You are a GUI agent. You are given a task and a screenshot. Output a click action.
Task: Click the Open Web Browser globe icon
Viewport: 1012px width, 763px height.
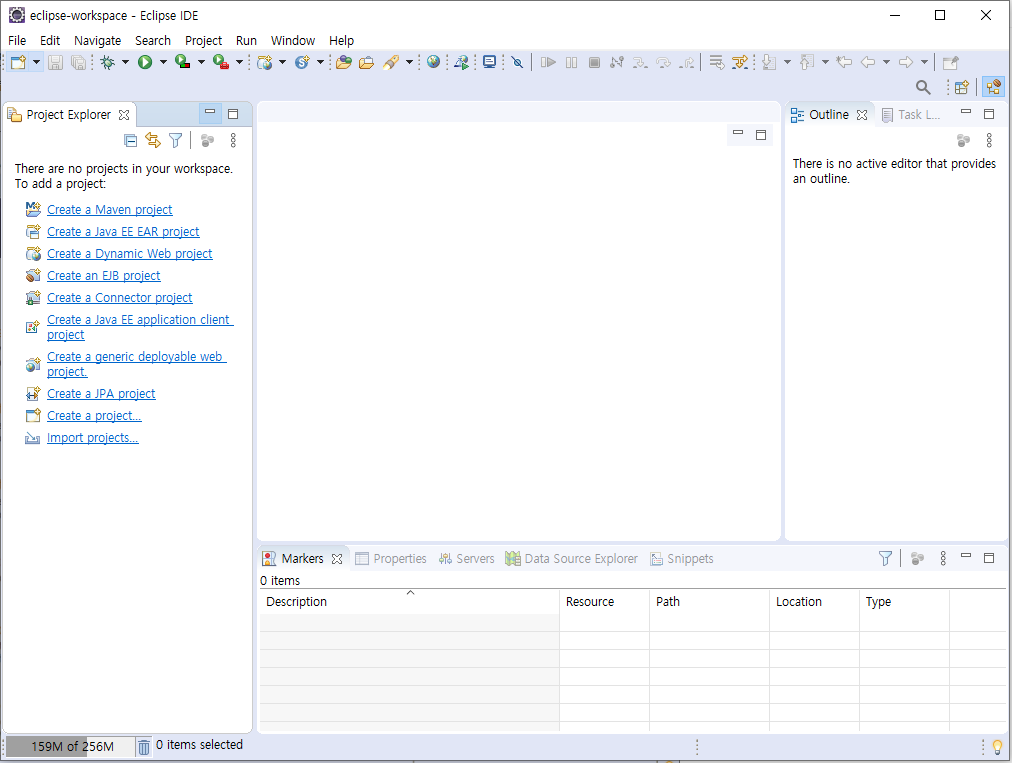pos(434,62)
